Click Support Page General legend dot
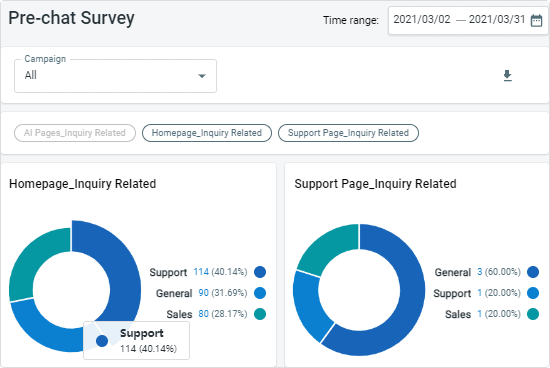The width and height of the screenshot is (550, 368). [x=533, y=272]
